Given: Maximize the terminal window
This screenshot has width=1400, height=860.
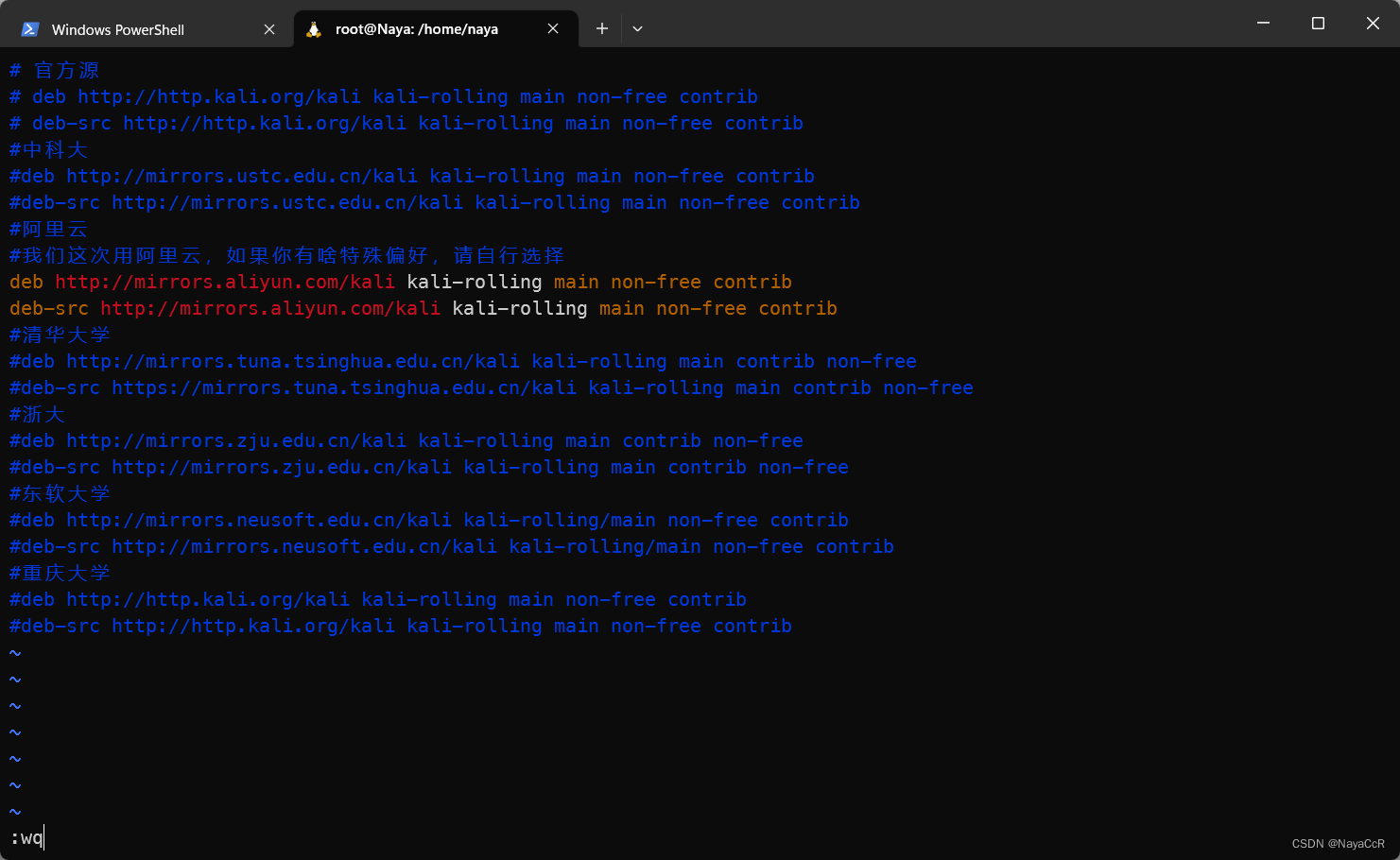Looking at the screenshot, I should 1318,23.
